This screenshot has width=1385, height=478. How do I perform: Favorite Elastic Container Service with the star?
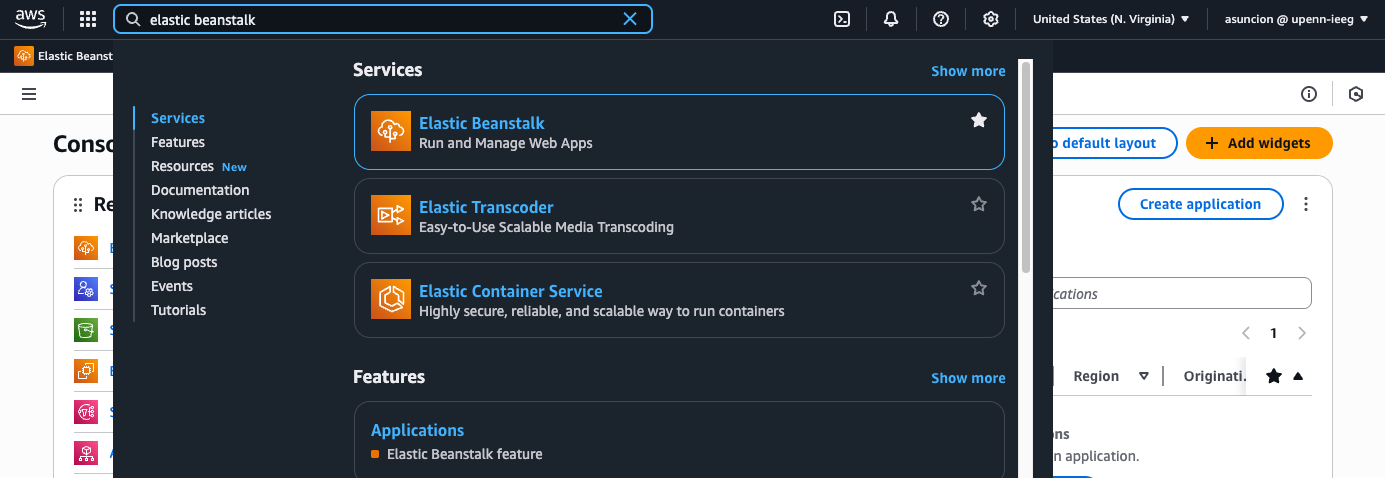(979, 288)
